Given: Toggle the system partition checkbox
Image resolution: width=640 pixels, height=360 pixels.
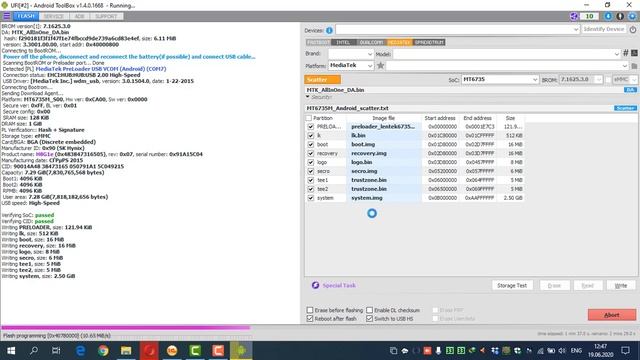Looking at the screenshot, I should click(311, 198).
